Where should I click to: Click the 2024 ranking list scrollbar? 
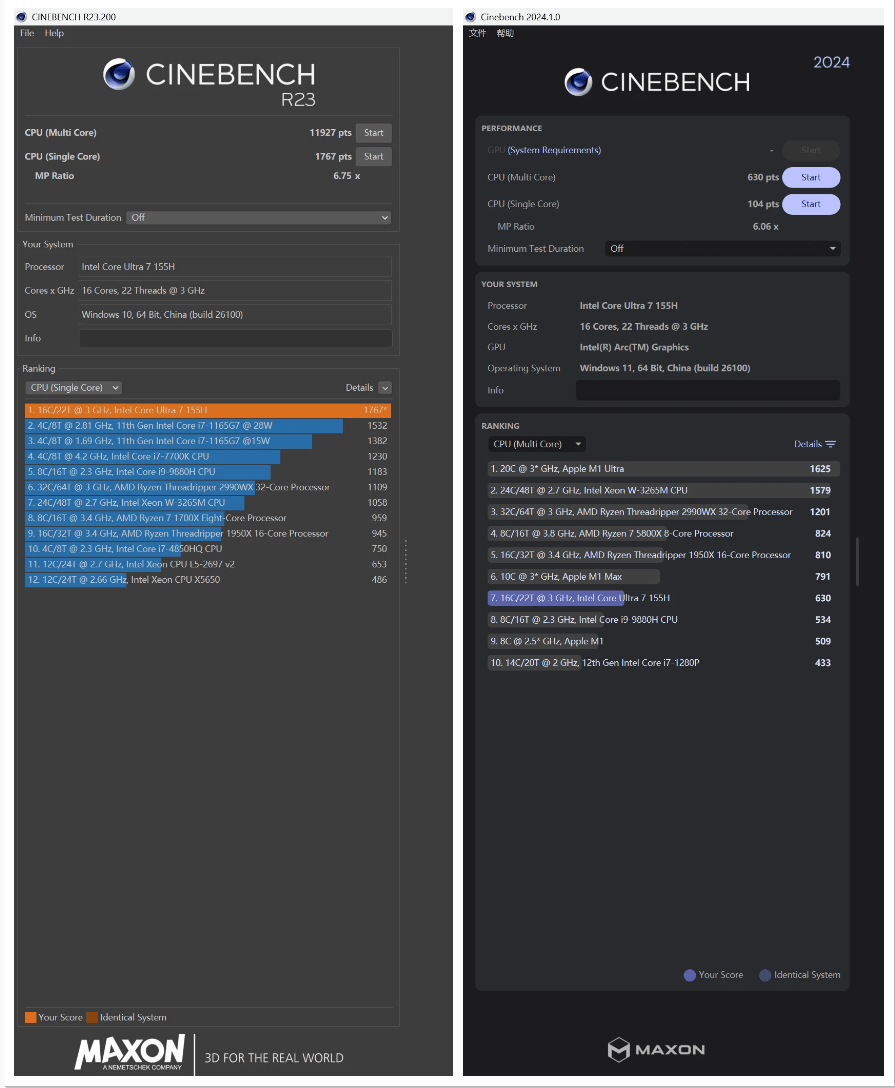(x=857, y=562)
